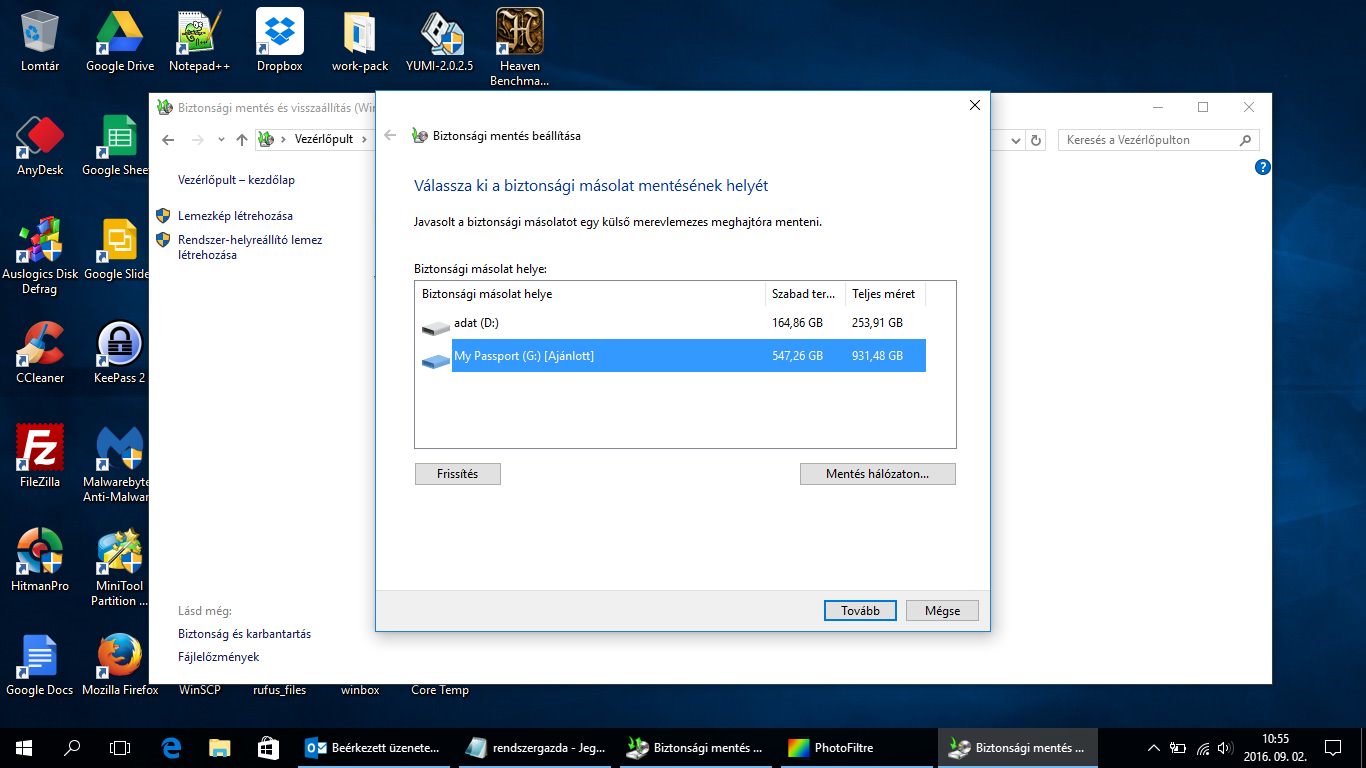Viewport: 1366px width, 768px height.
Task: Open Dropbox desktop icon
Action: (279, 40)
